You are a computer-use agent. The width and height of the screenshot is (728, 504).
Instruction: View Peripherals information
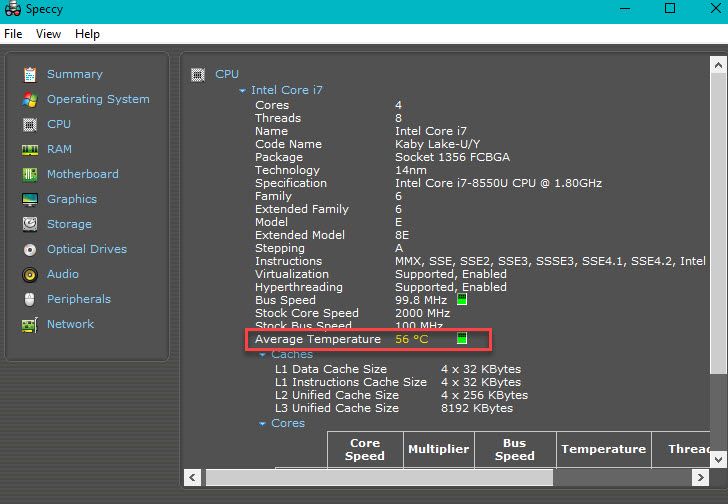click(x=79, y=299)
